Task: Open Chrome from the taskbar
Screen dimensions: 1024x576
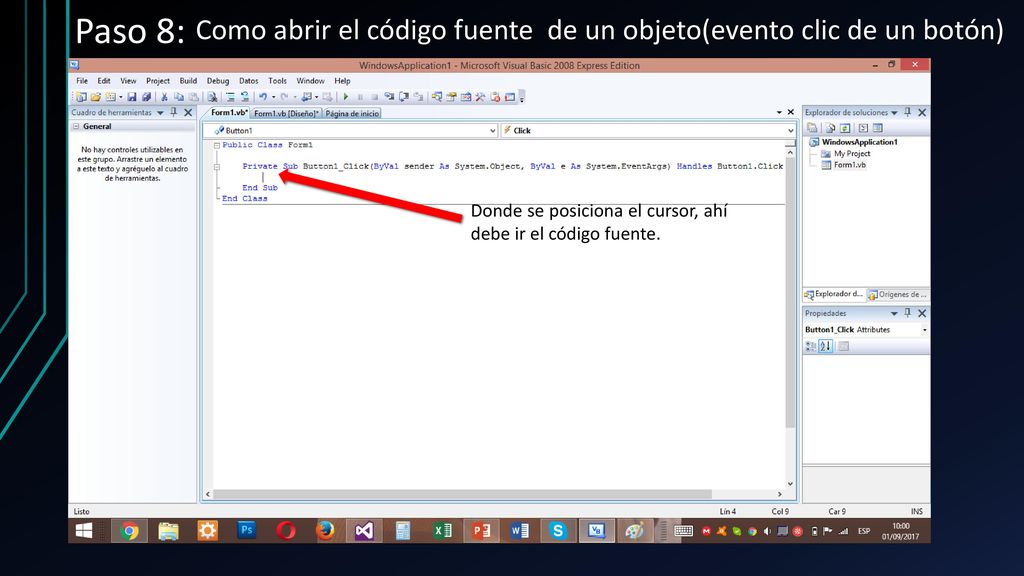Action: (x=129, y=530)
